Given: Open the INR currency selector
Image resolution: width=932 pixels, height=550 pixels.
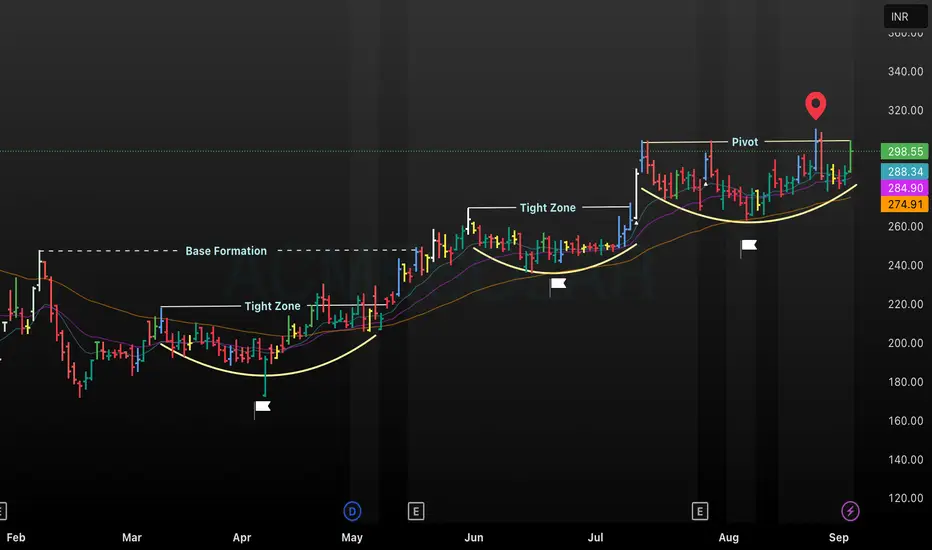Looking at the screenshot, I should coord(905,17).
